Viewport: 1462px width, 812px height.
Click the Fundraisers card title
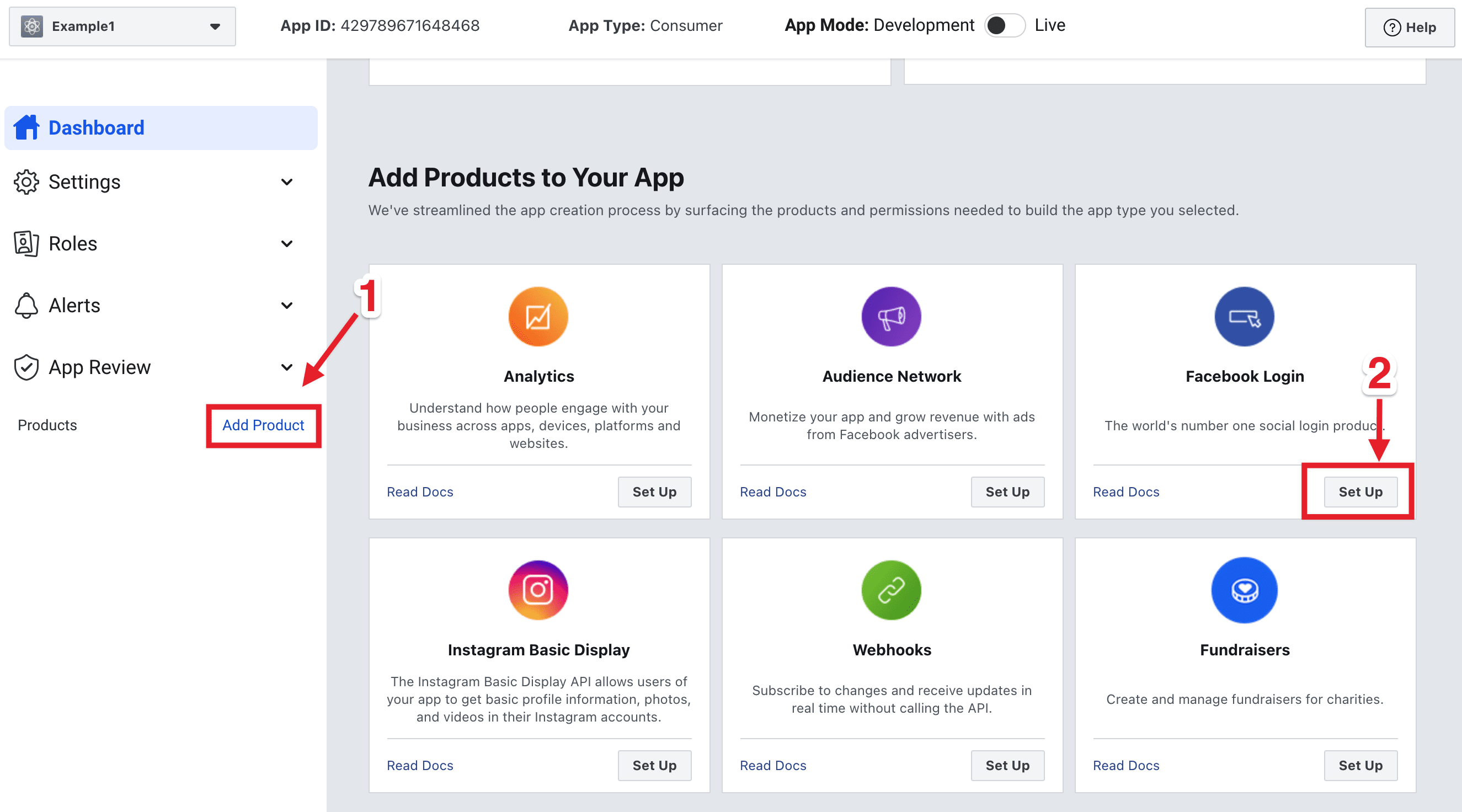[x=1245, y=650]
